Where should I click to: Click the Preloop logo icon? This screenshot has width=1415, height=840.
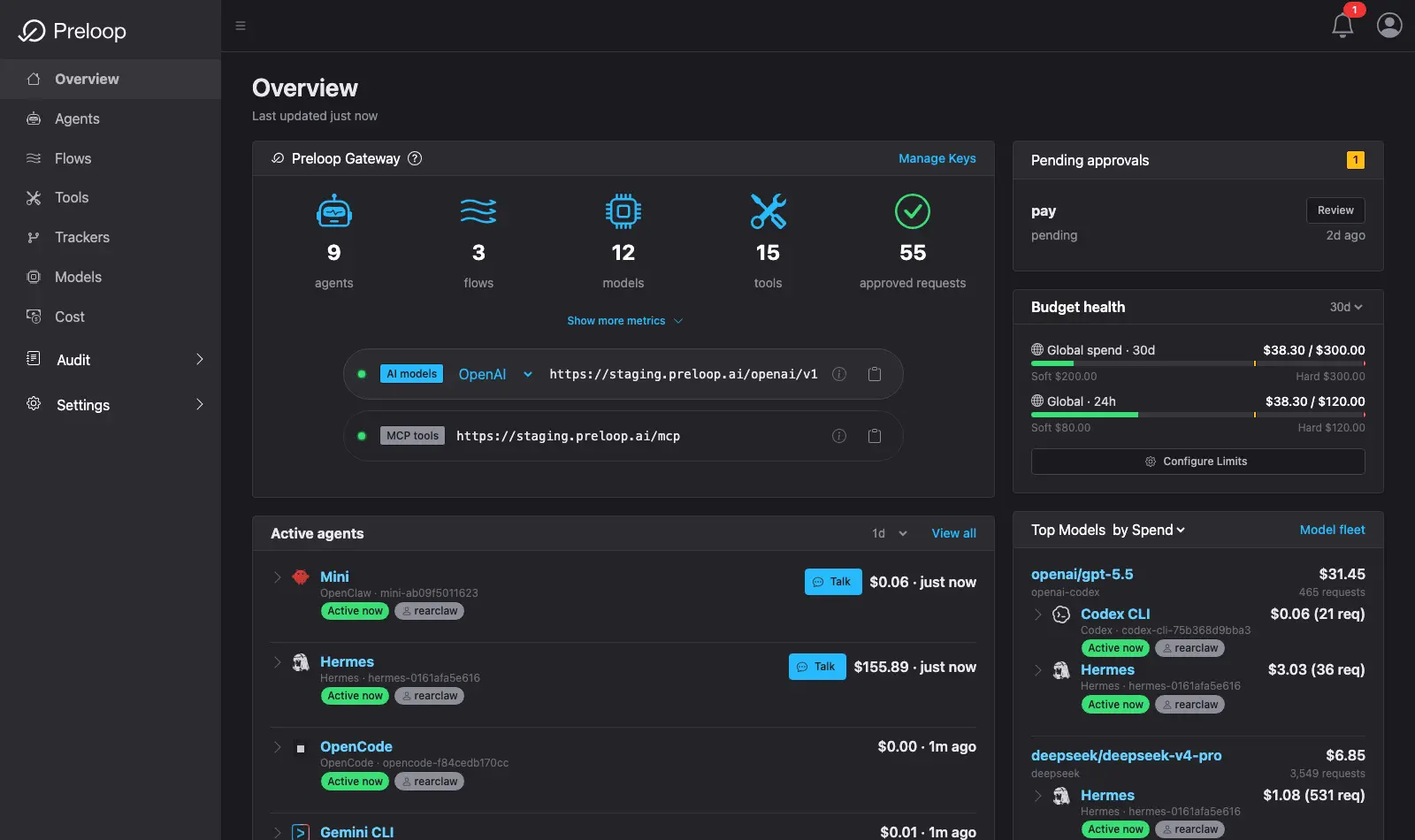click(32, 31)
